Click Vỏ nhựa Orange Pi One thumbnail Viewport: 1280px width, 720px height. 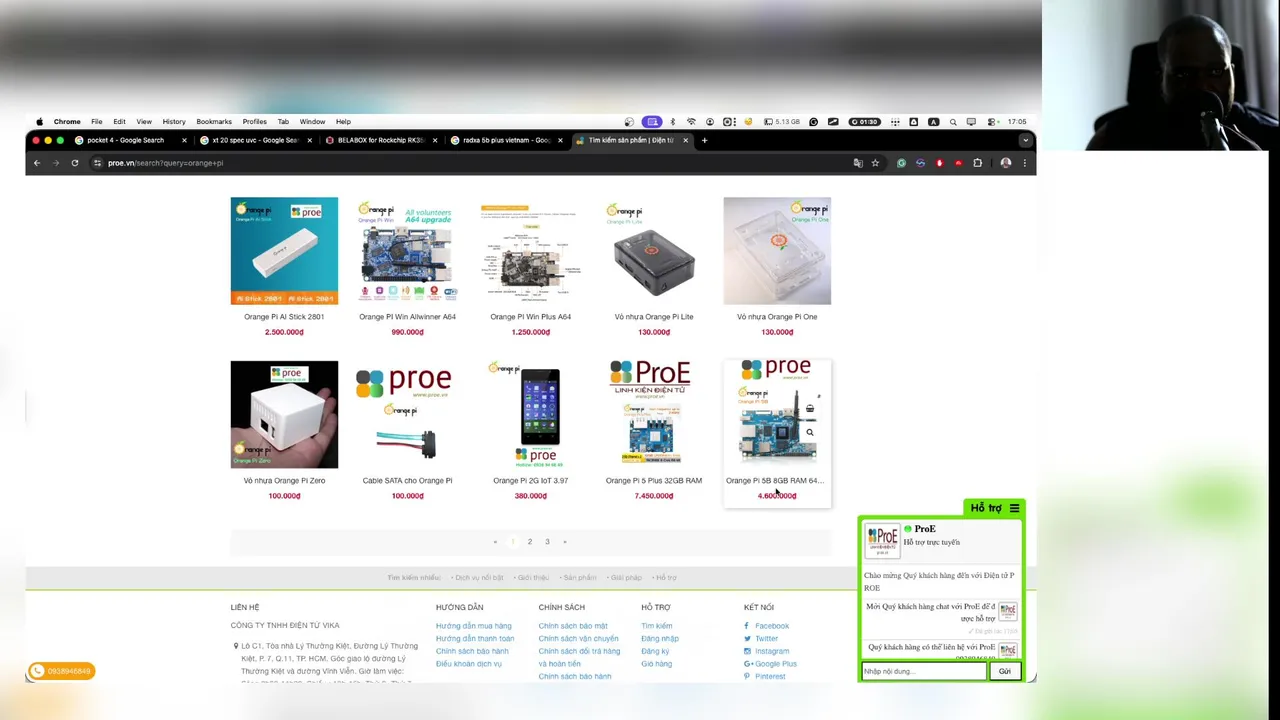[x=777, y=251]
